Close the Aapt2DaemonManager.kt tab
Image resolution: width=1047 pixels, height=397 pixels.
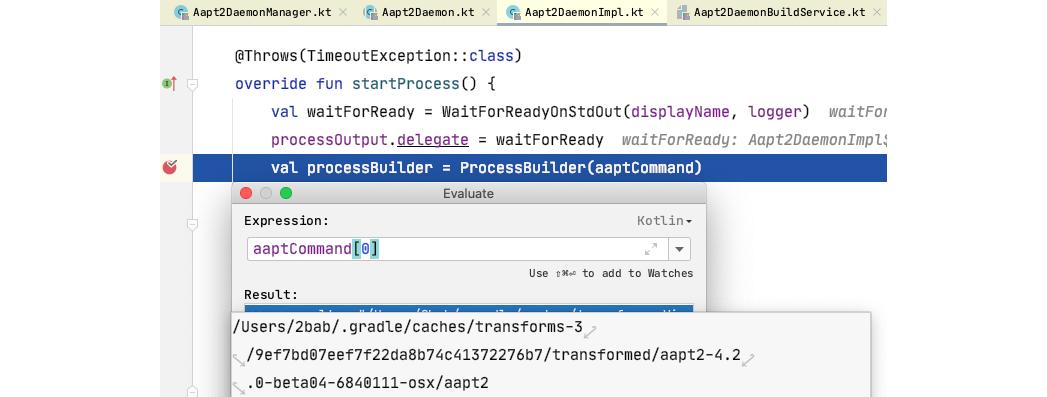tap(343, 12)
